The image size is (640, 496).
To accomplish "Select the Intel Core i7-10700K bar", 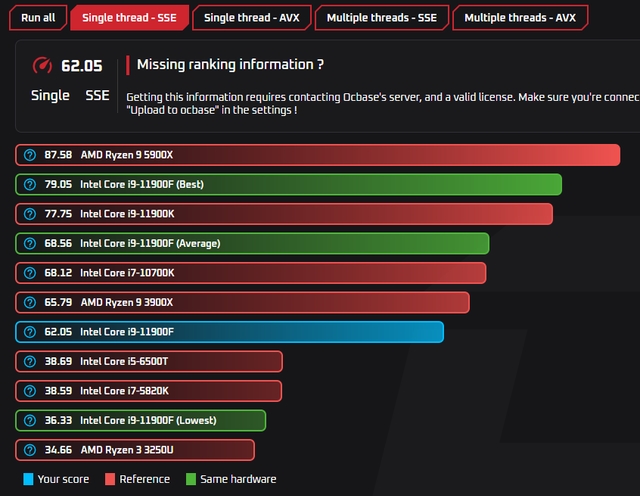I will [251, 273].
